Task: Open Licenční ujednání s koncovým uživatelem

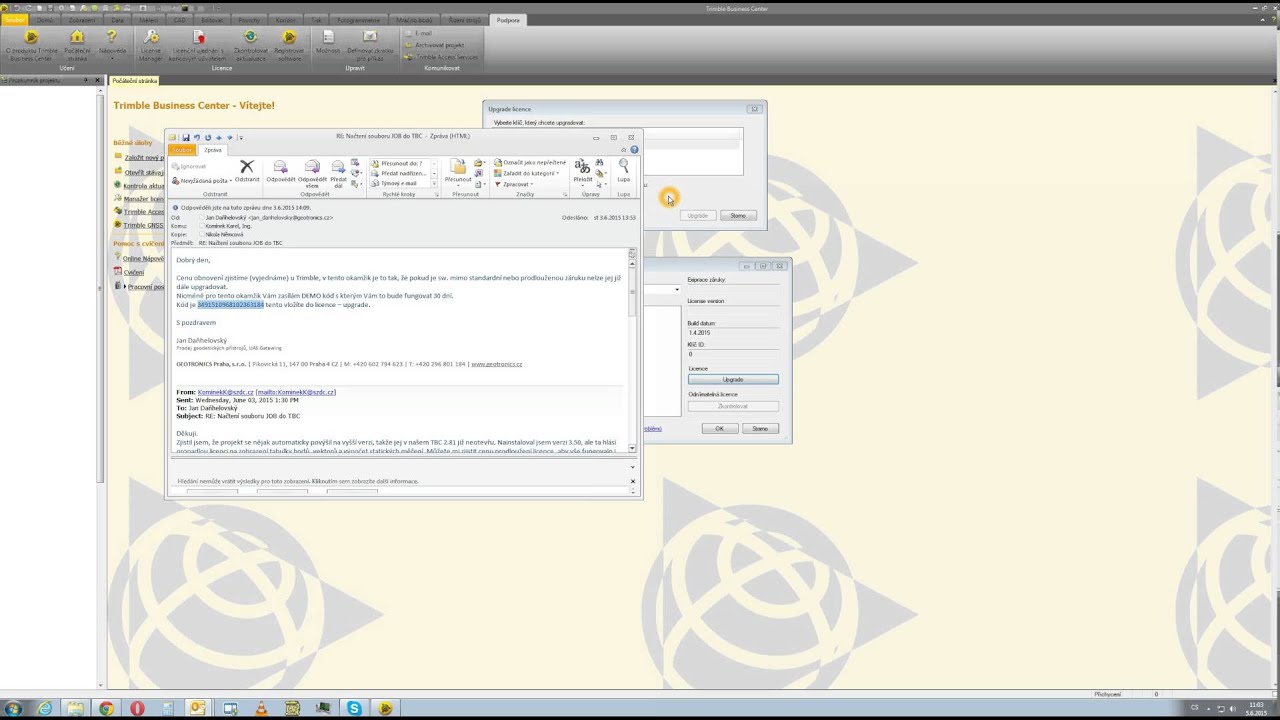Action: (x=197, y=45)
